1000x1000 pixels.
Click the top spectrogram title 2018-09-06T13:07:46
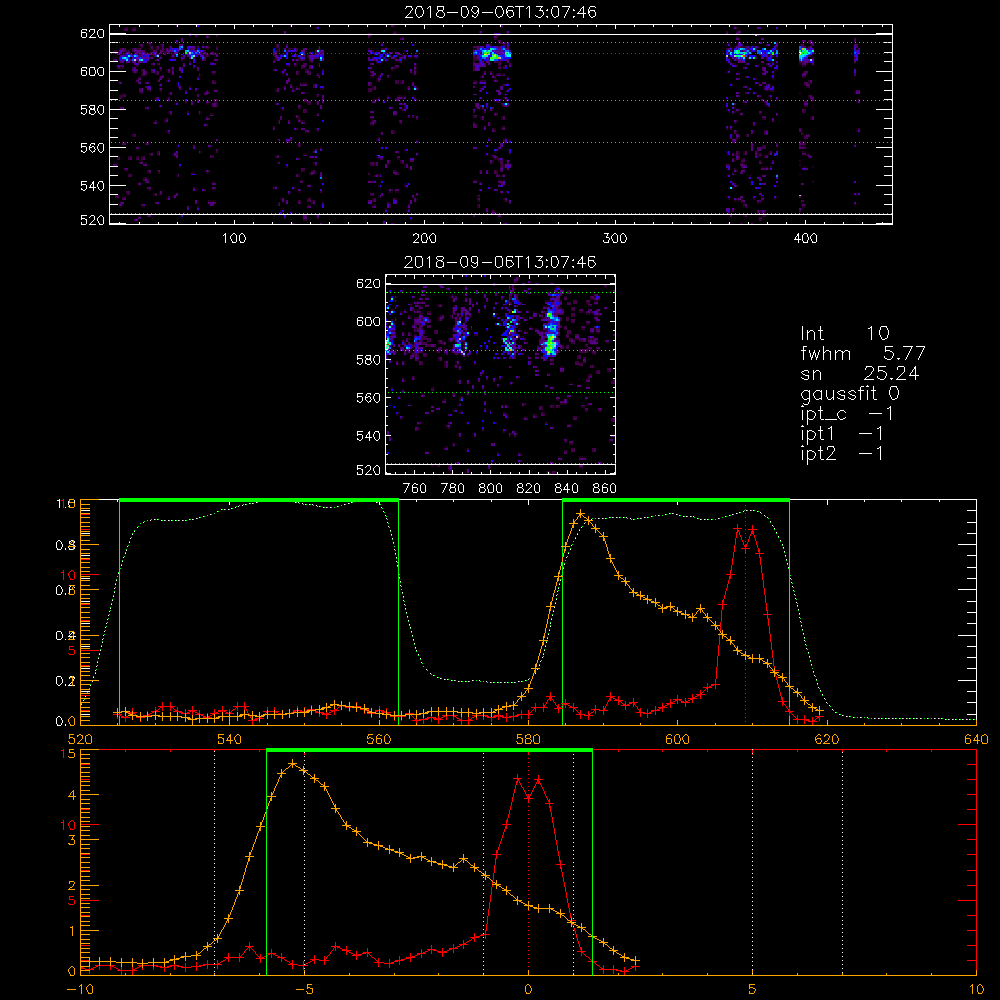(501, 12)
